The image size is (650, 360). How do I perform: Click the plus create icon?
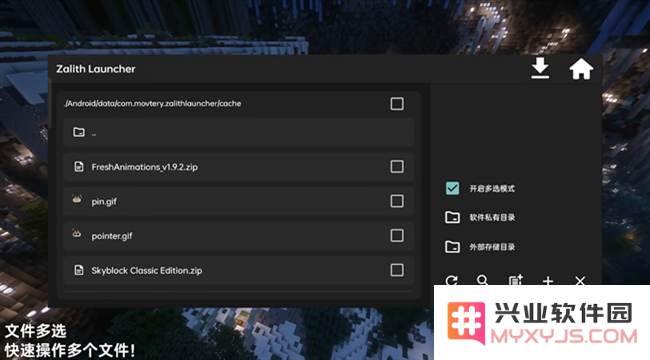548,281
